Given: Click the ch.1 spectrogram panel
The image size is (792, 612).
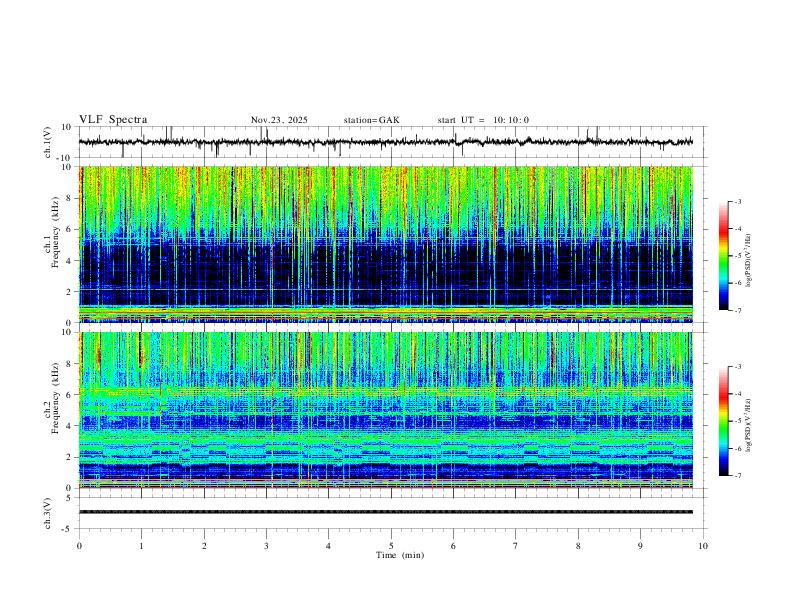Looking at the screenshot, I should (386, 244).
